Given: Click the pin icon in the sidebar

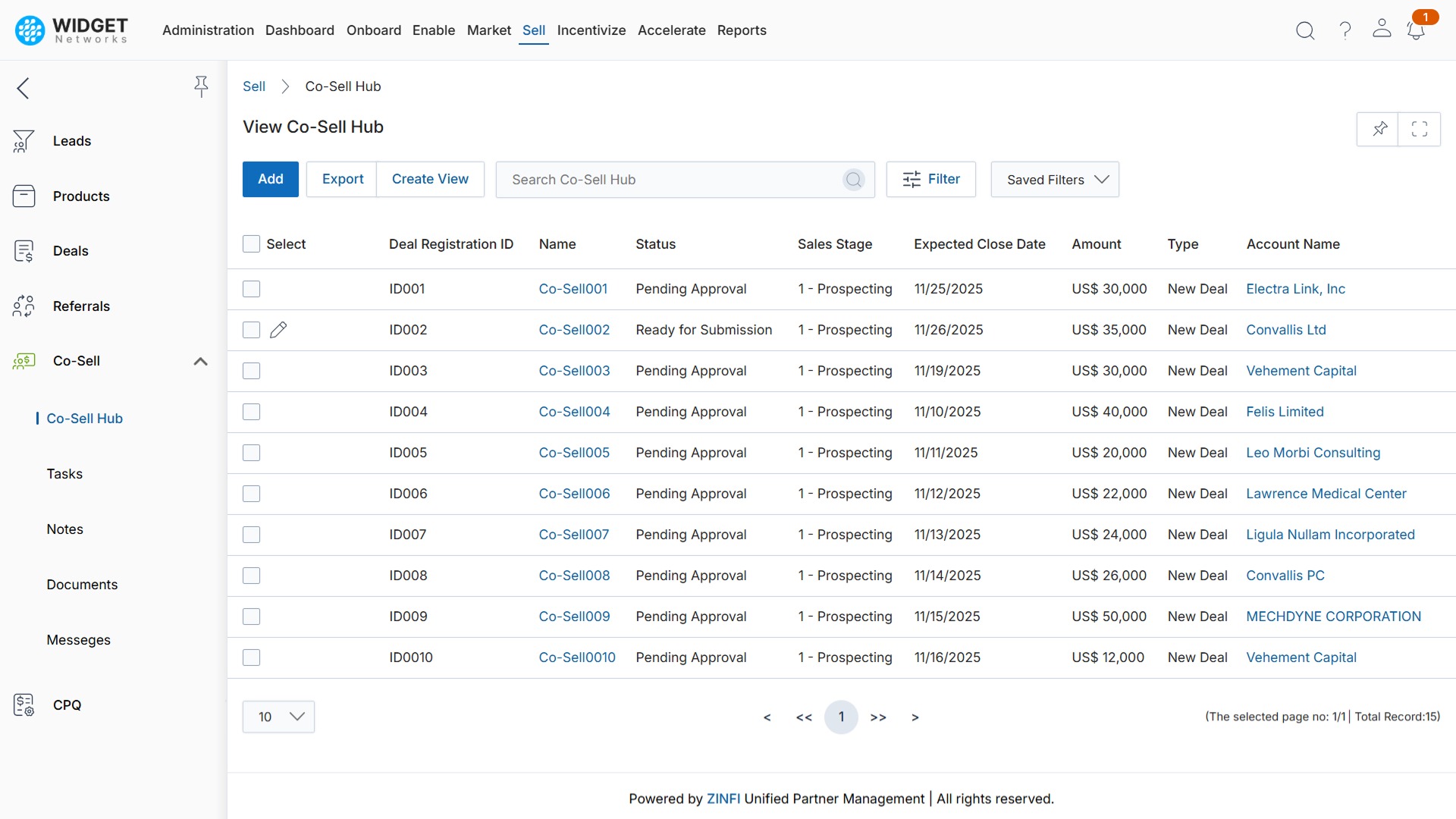Looking at the screenshot, I should 201,86.
